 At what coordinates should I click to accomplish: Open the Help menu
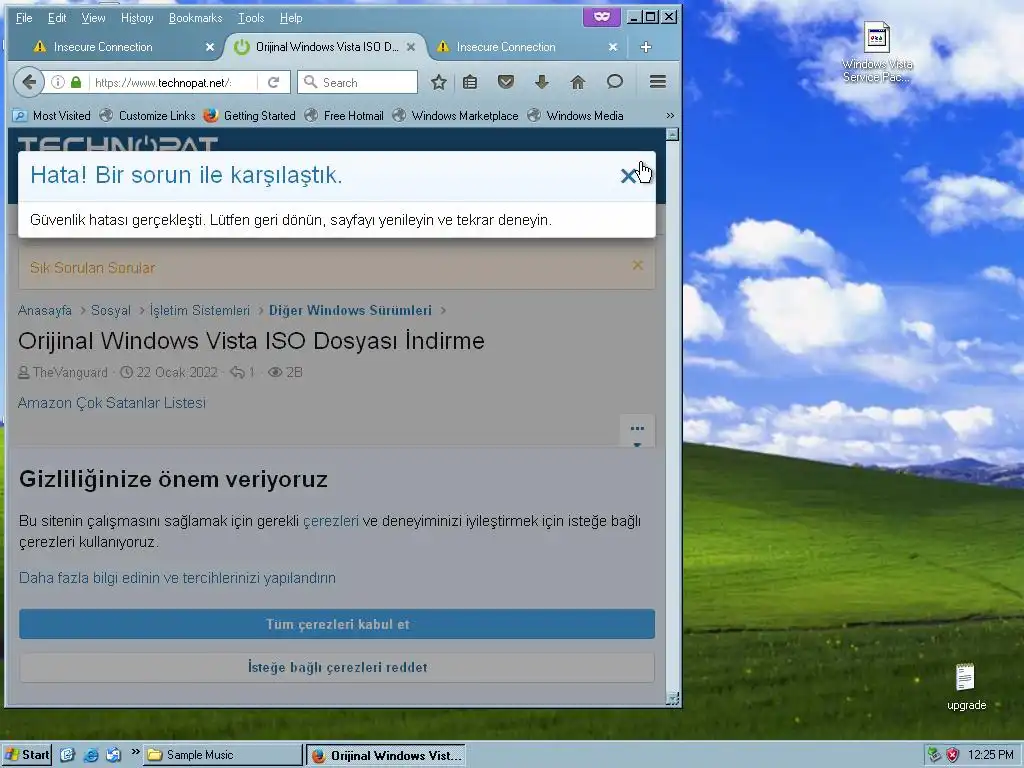(x=291, y=18)
